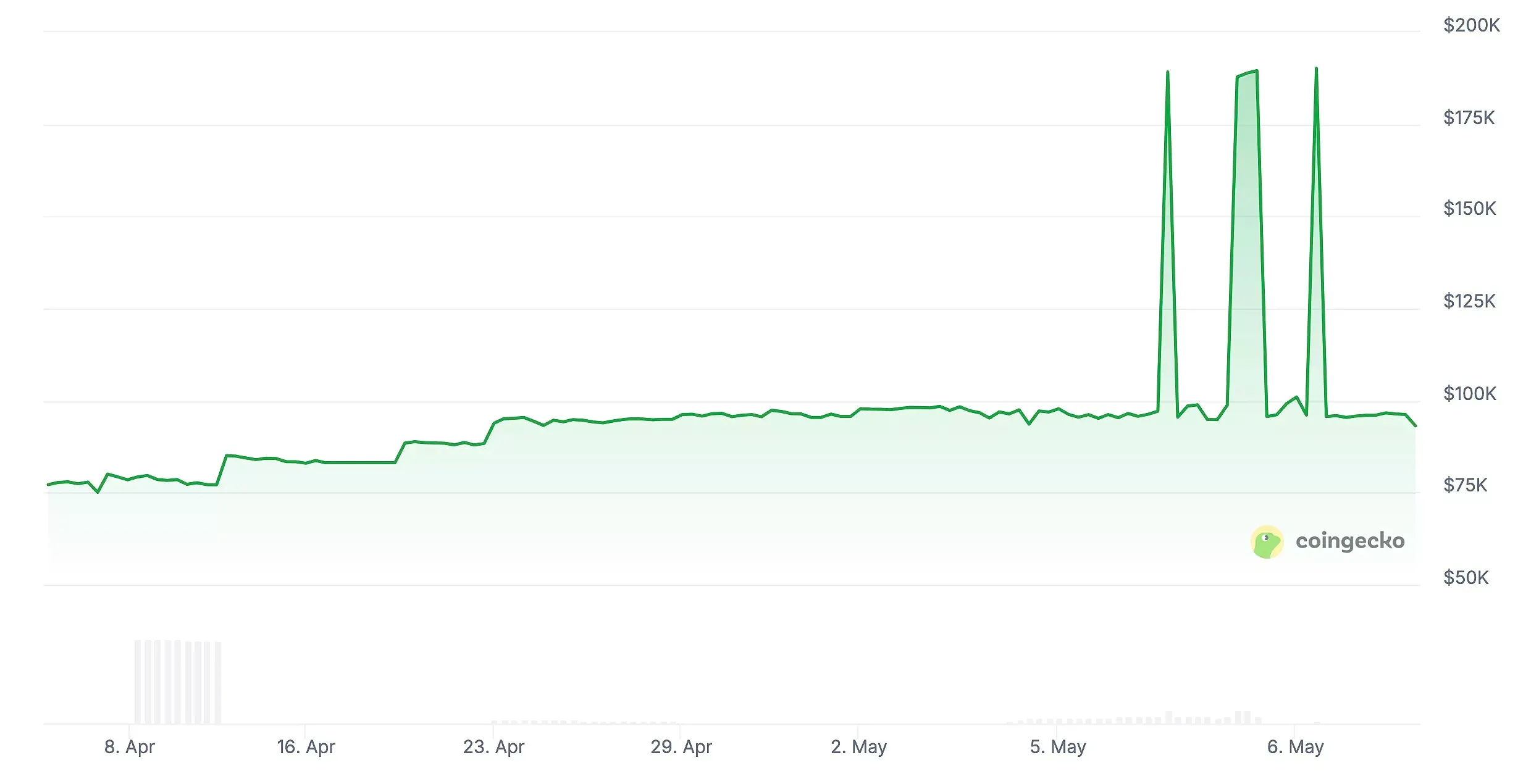Click the CoinGecko gecko logo icon
The image size is (1518, 784).
tap(1267, 541)
